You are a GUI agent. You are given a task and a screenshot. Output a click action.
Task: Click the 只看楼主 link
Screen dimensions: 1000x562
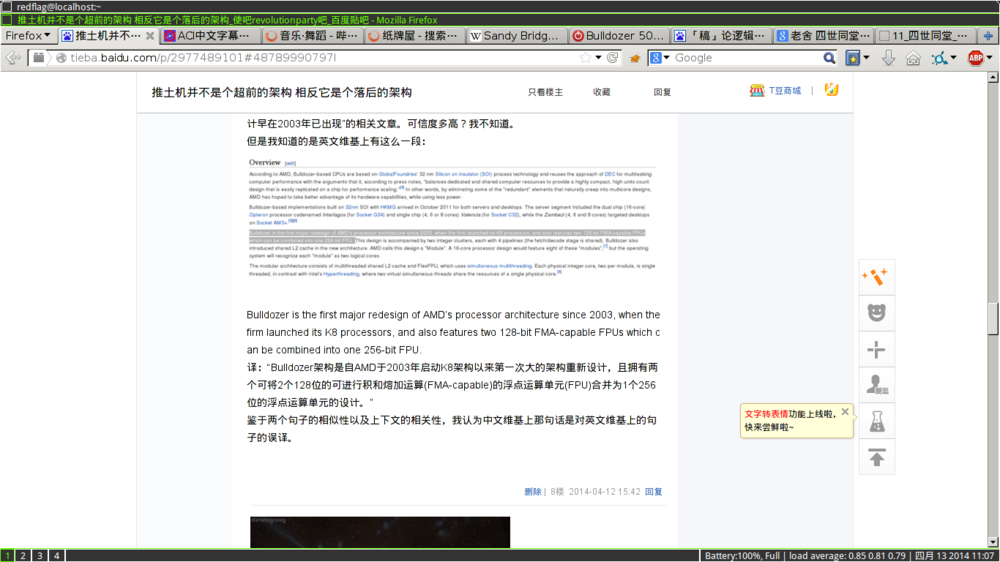[545, 92]
